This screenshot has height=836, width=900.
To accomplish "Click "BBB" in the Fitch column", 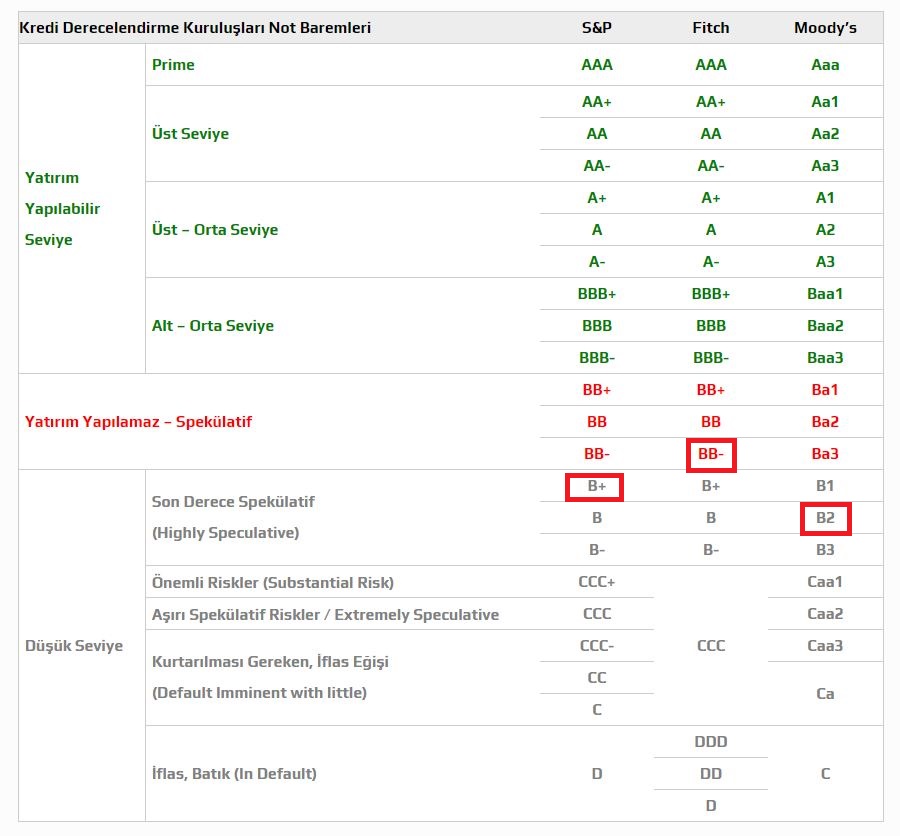I will pyautogui.click(x=711, y=326).
